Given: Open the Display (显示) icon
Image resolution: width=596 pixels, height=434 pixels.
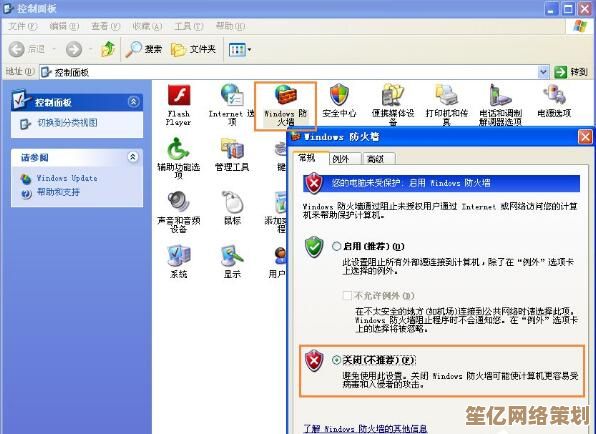Looking at the screenshot, I should click(x=232, y=262).
